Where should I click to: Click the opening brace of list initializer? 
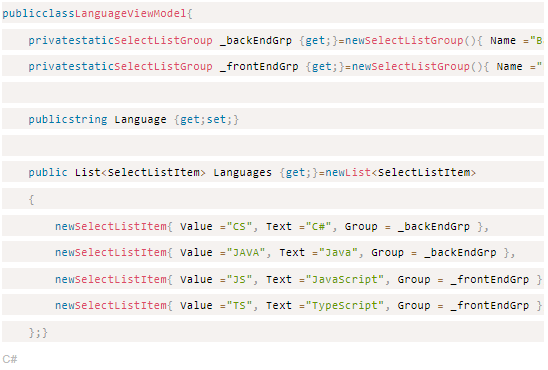click(x=31, y=199)
